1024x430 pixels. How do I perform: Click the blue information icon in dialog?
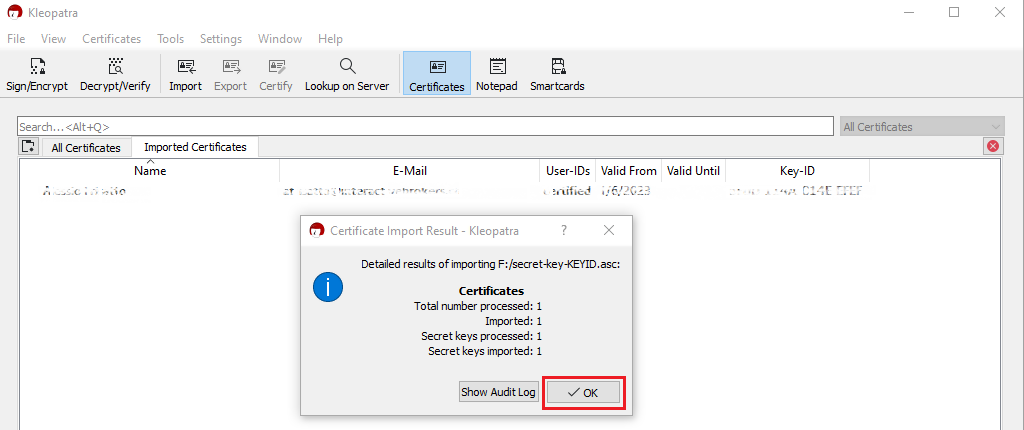328,287
